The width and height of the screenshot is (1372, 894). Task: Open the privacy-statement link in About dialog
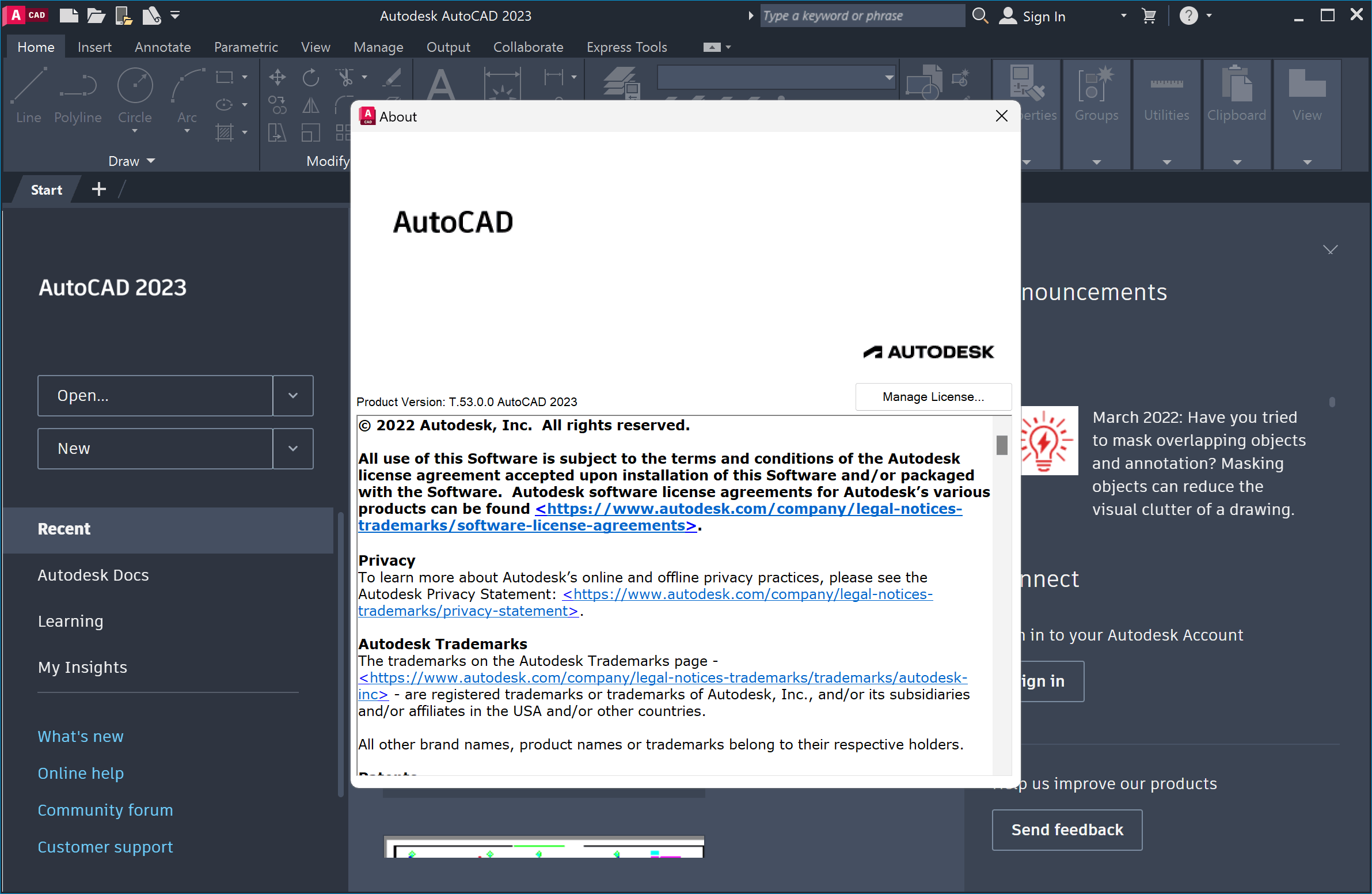(x=645, y=603)
